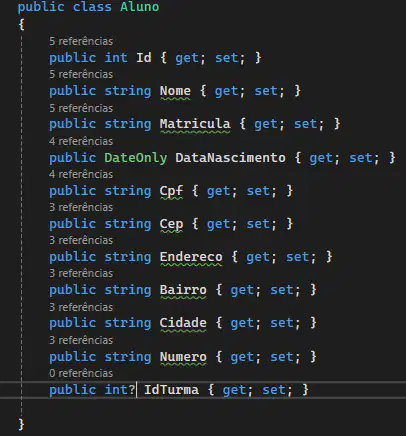The height and width of the screenshot is (436, 406).
Task: Open the '5 referências' link above Nome
Action: pos(81,74)
